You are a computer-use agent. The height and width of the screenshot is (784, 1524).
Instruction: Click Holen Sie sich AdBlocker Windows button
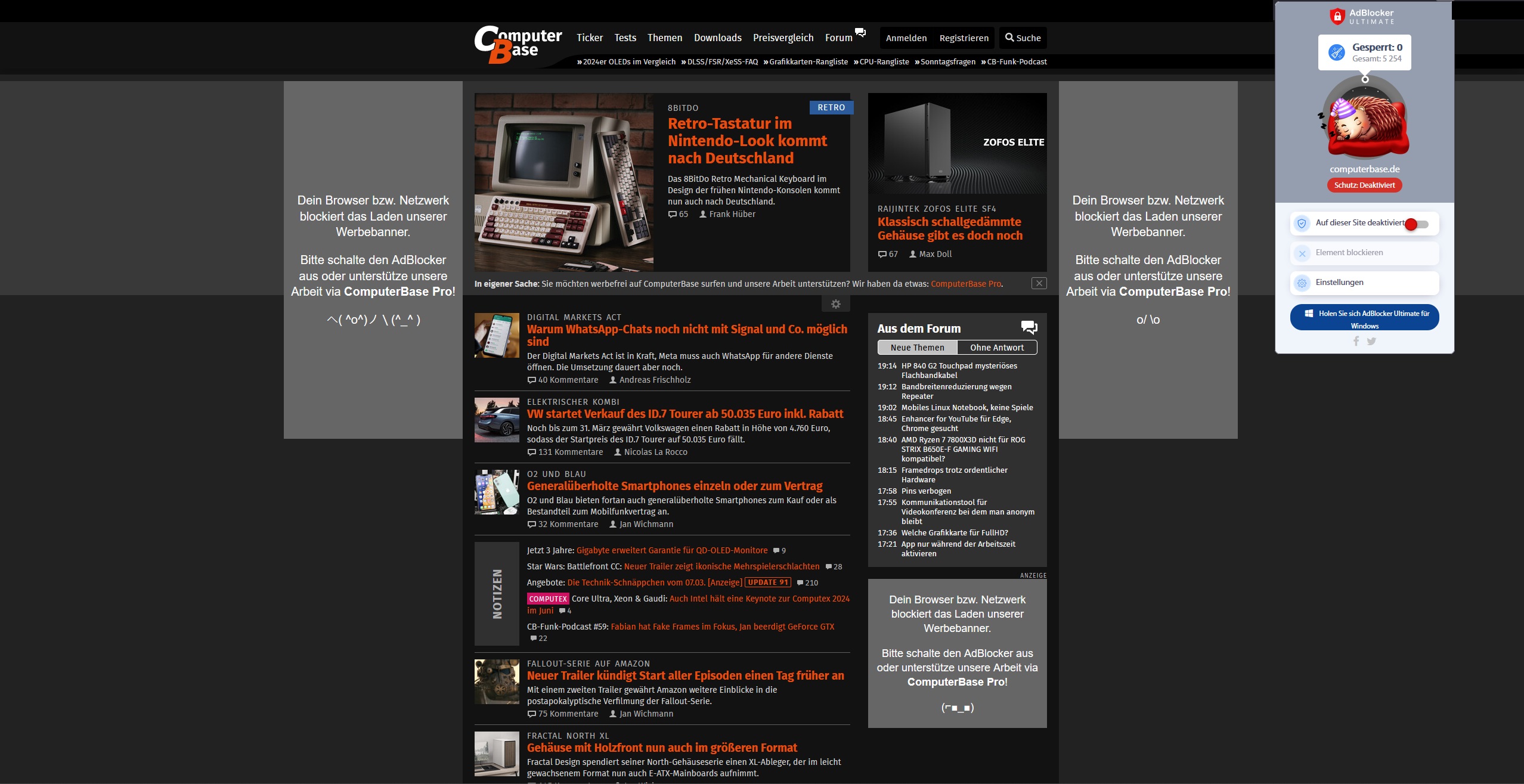click(x=1364, y=318)
